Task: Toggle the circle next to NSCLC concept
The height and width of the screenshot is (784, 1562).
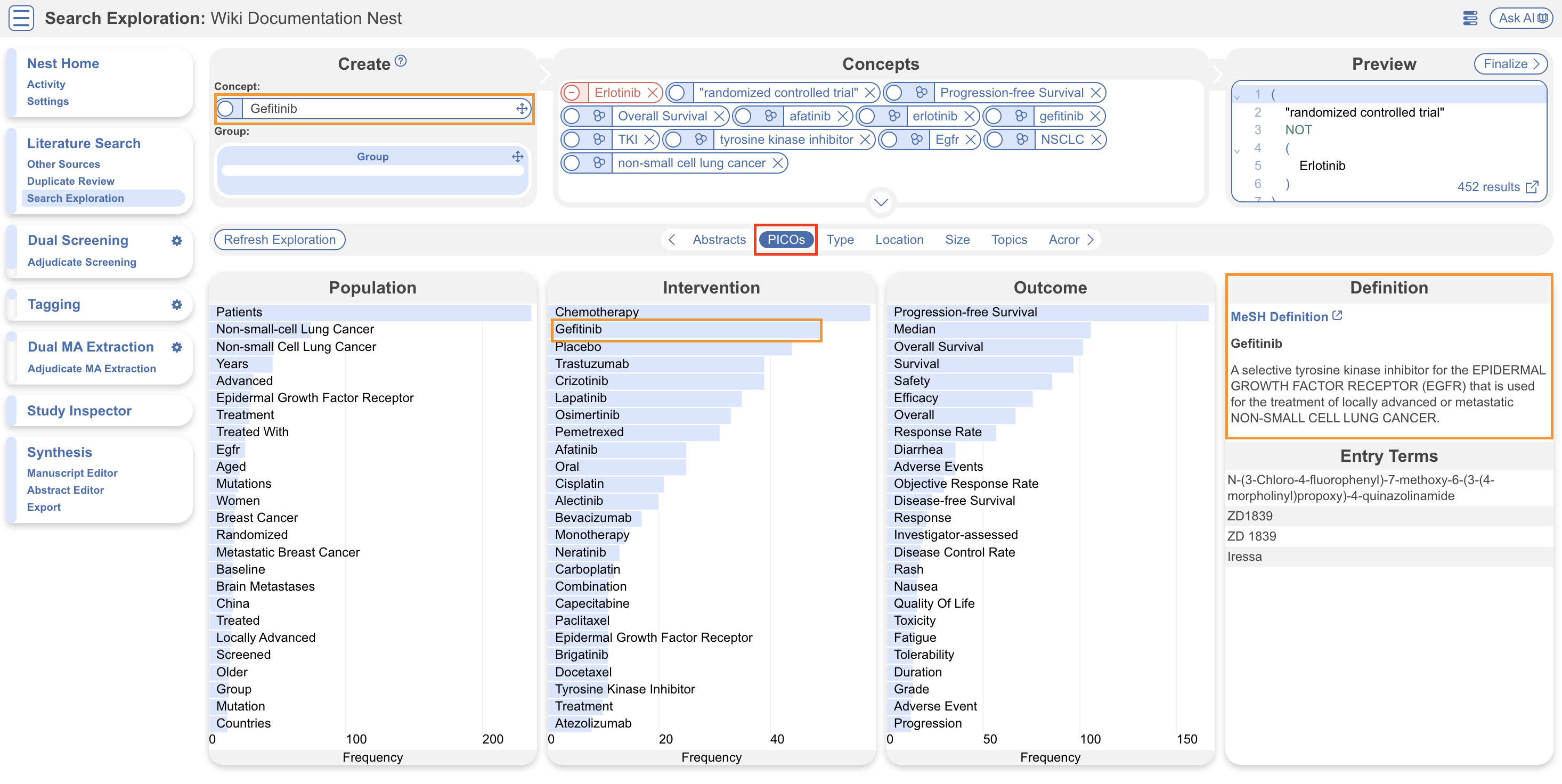Action: (x=995, y=140)
